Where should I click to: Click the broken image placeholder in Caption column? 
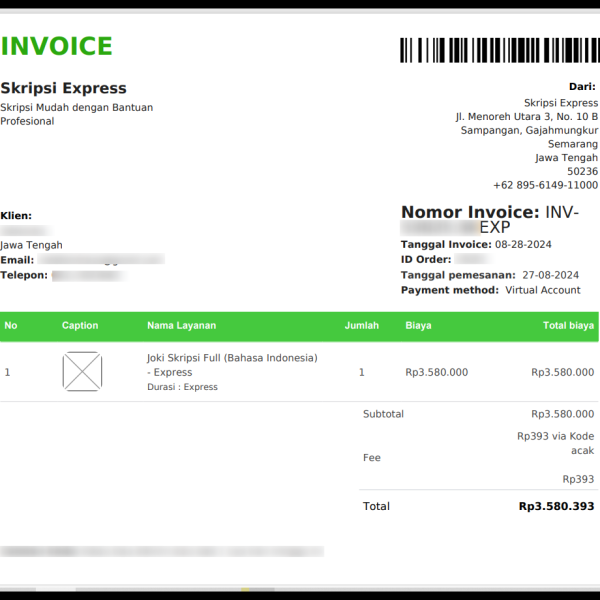[x=82, y=371]
